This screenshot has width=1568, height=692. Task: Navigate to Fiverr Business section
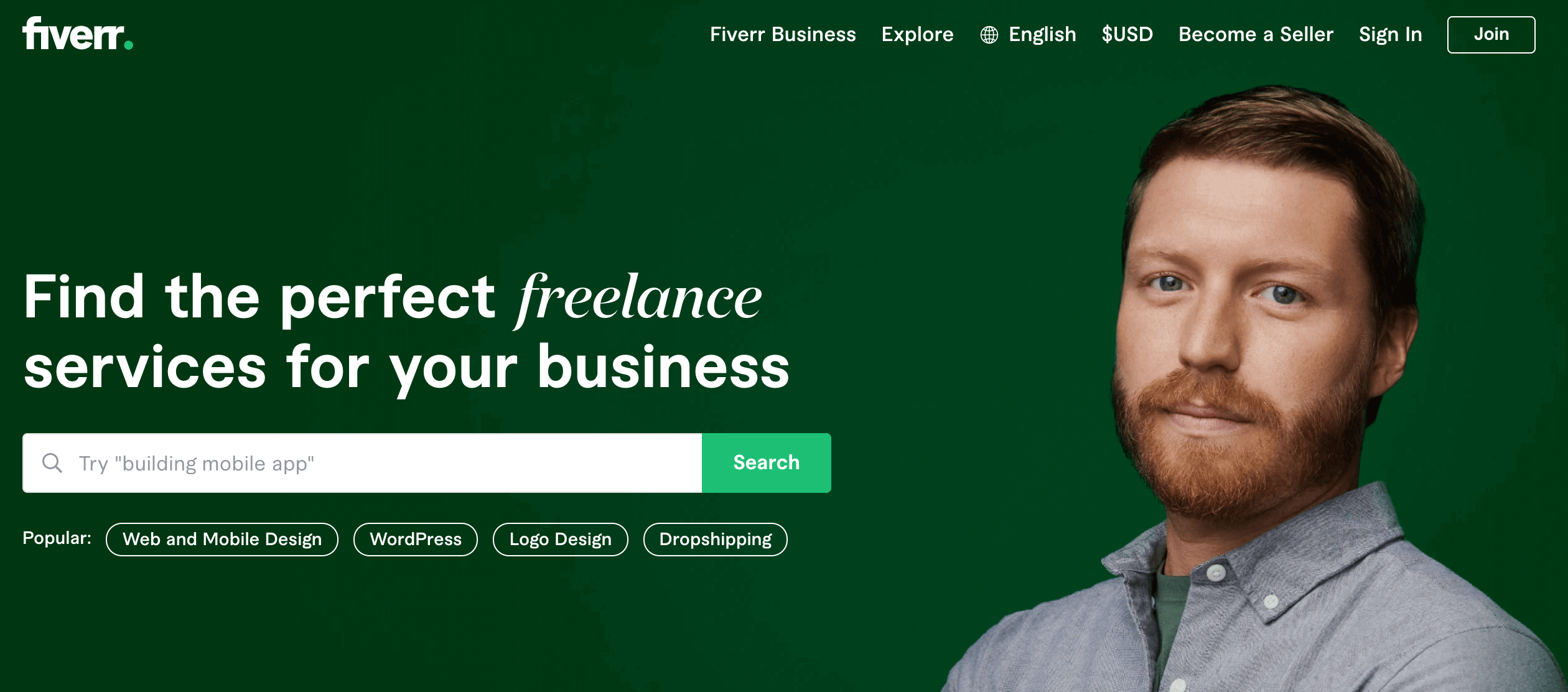pos(783,34)
